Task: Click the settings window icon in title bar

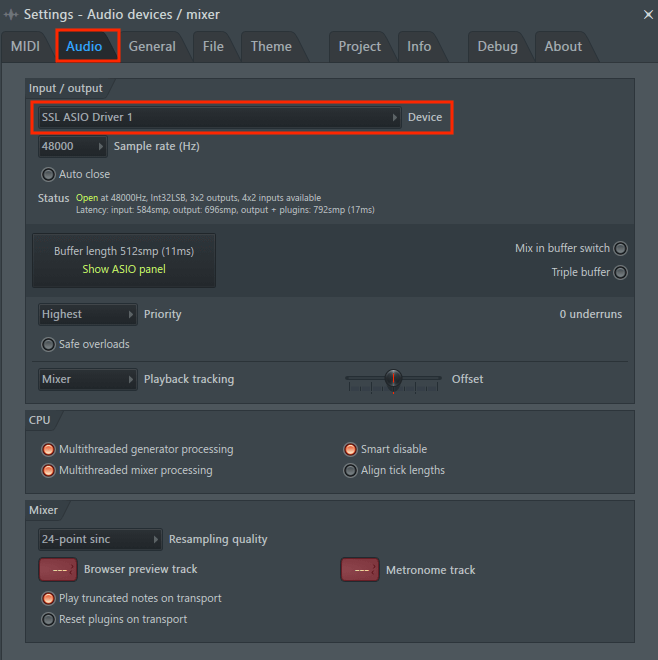Action: click(11, 14)
